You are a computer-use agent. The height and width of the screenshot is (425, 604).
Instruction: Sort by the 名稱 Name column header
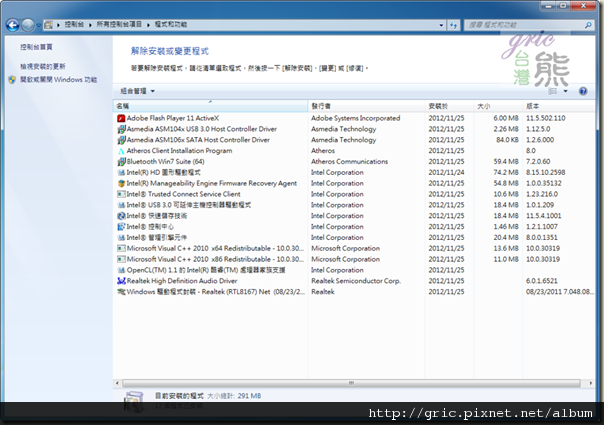pos(210,106)
